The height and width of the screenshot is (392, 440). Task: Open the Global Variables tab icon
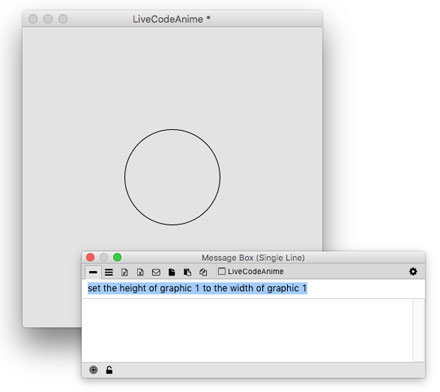pos(140,272)
